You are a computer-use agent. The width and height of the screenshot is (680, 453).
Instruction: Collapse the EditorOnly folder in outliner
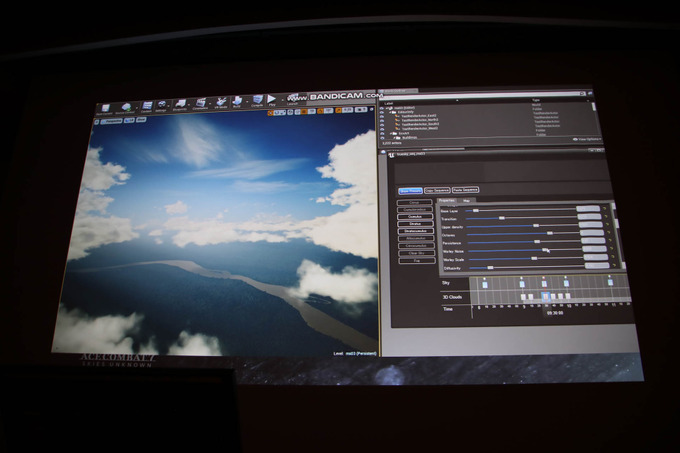coord(390,112)
